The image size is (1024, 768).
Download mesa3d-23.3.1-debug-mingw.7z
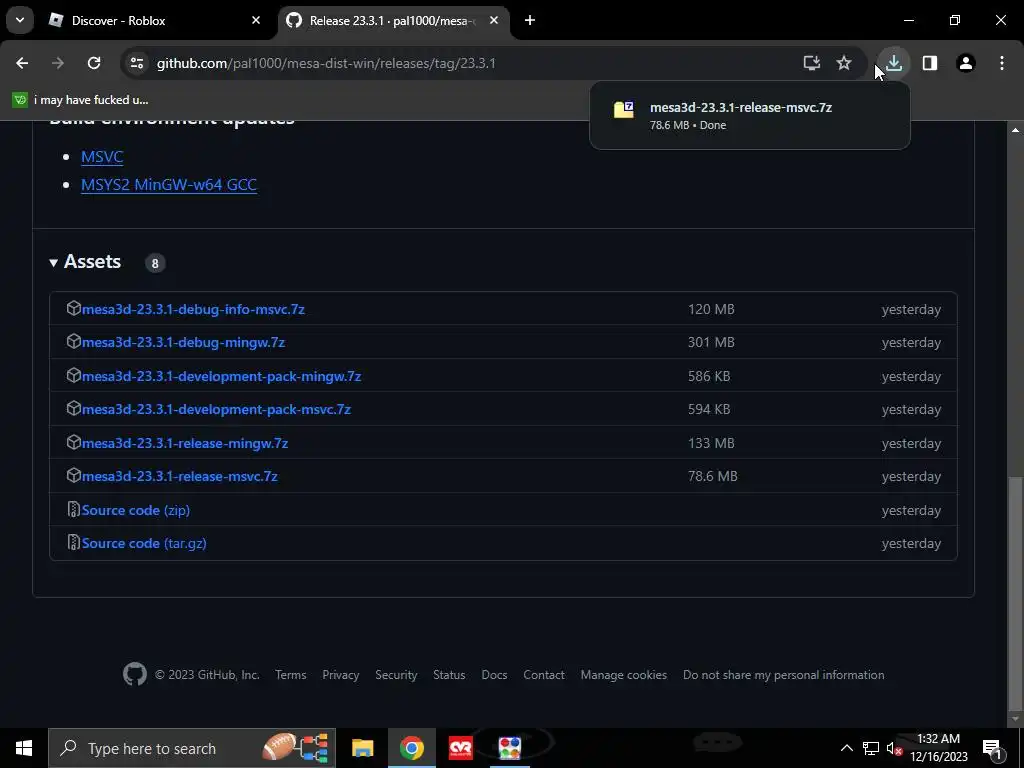coord(184,342)
